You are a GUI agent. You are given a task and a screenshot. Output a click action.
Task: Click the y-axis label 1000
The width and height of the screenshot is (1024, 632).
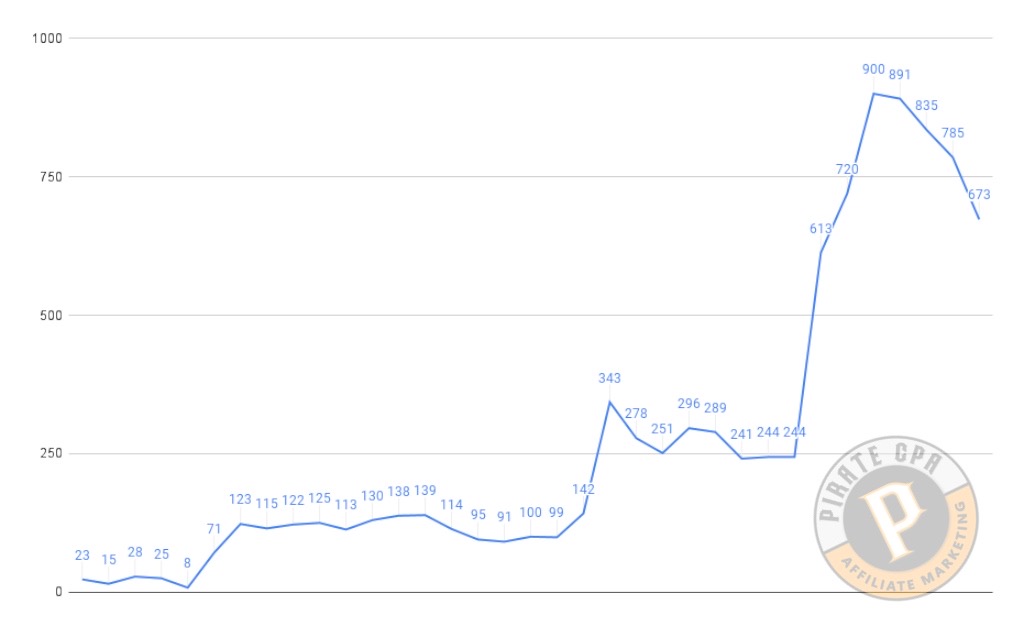pyautogui.click(x=47, y=39)
